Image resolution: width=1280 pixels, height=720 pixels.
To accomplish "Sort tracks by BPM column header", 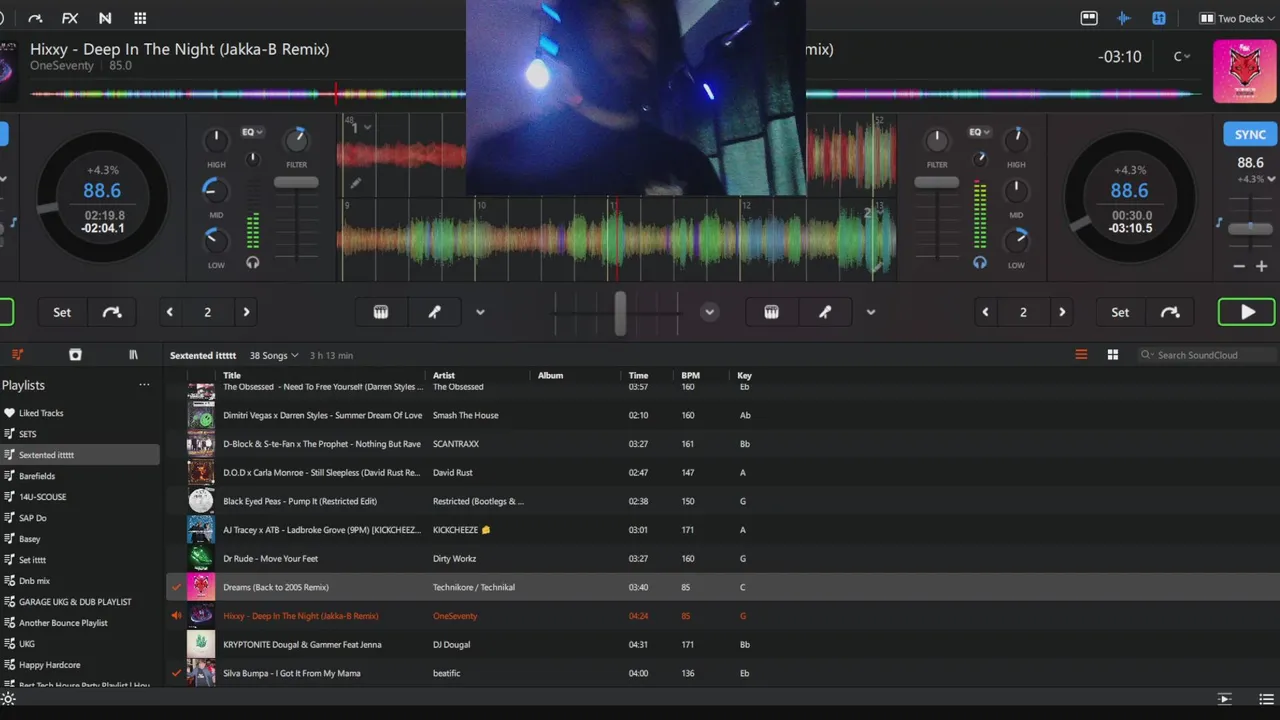I will tap(690, 375).
